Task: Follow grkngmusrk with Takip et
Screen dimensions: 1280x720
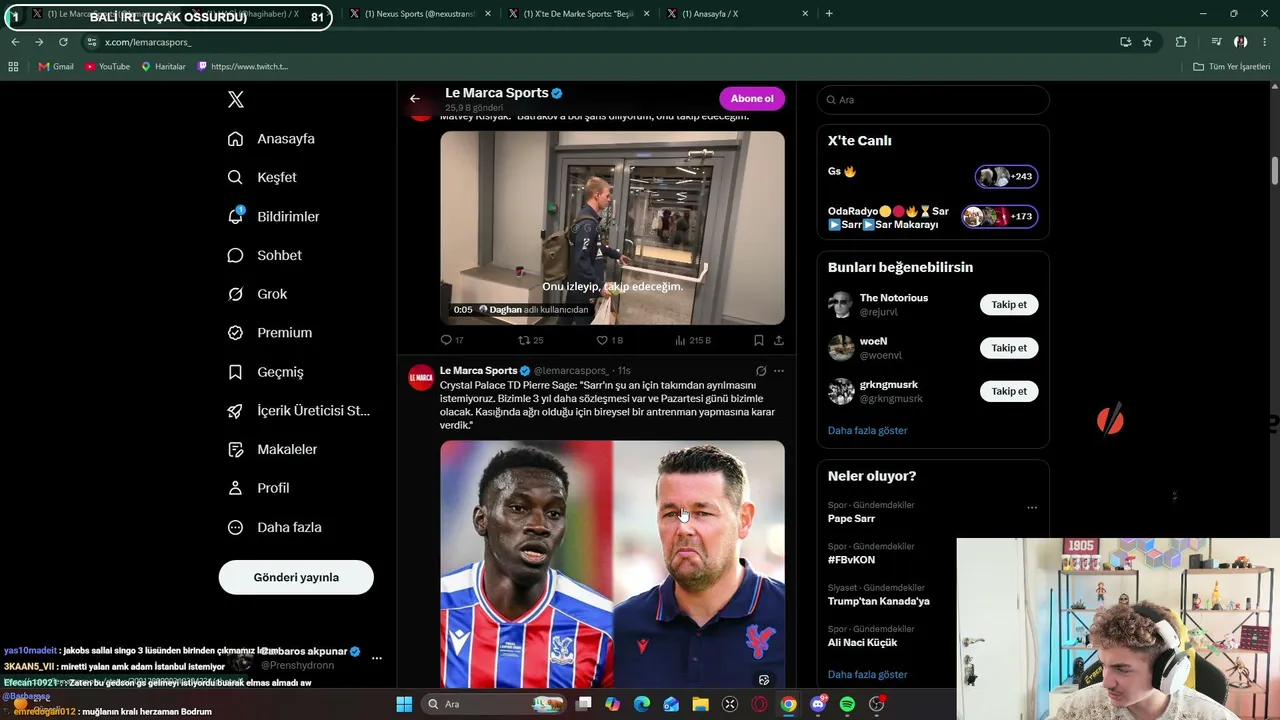Action: [1009, 391]
